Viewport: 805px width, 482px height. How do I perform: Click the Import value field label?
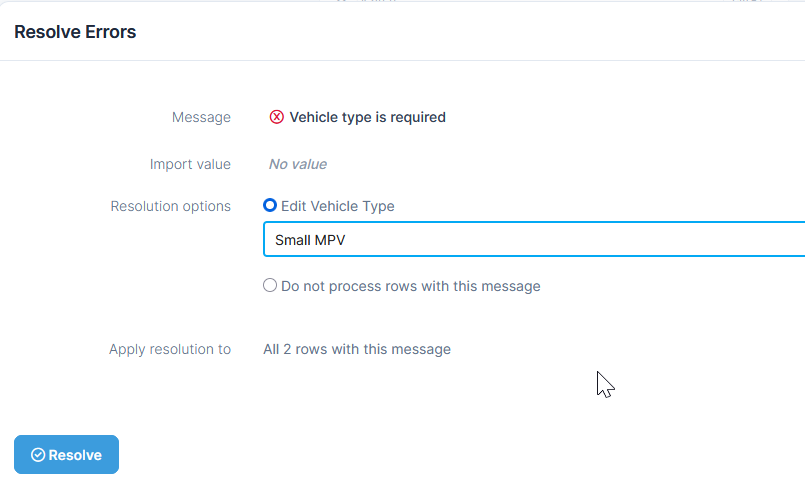coord(190,164)
